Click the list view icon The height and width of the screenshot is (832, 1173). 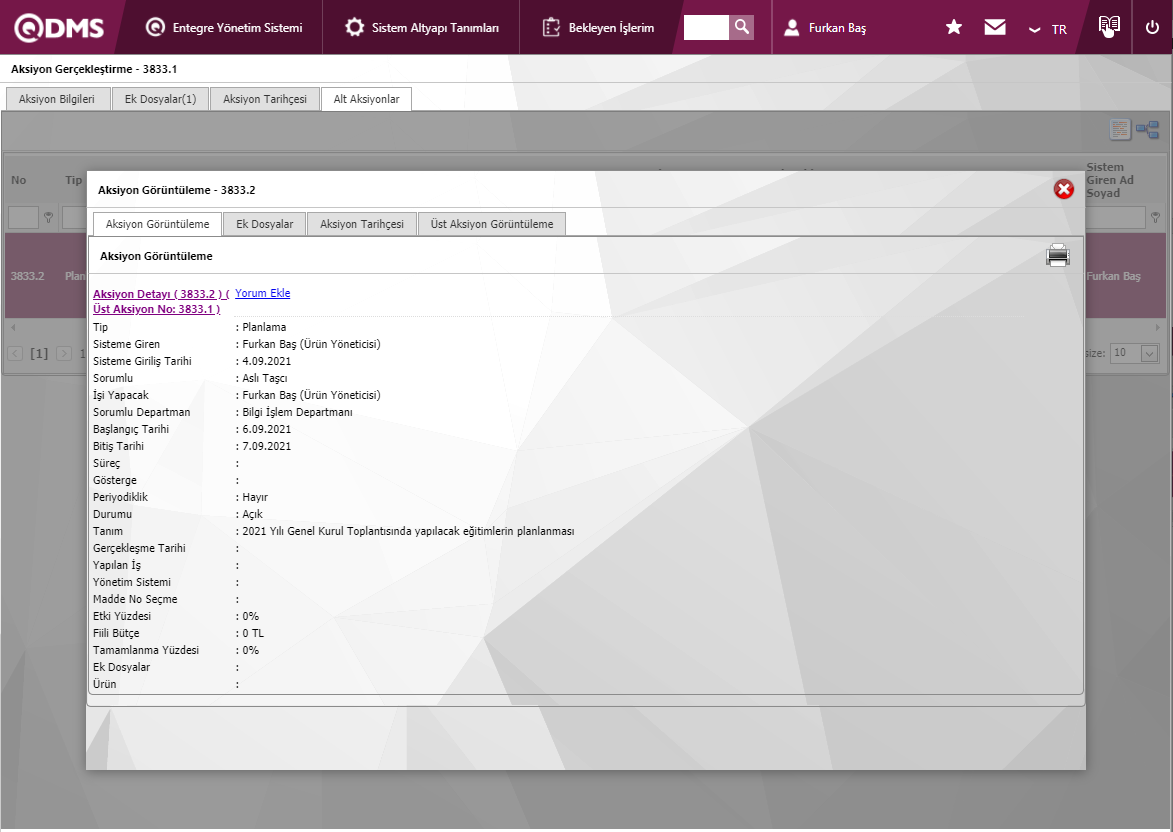(1120, 130)
